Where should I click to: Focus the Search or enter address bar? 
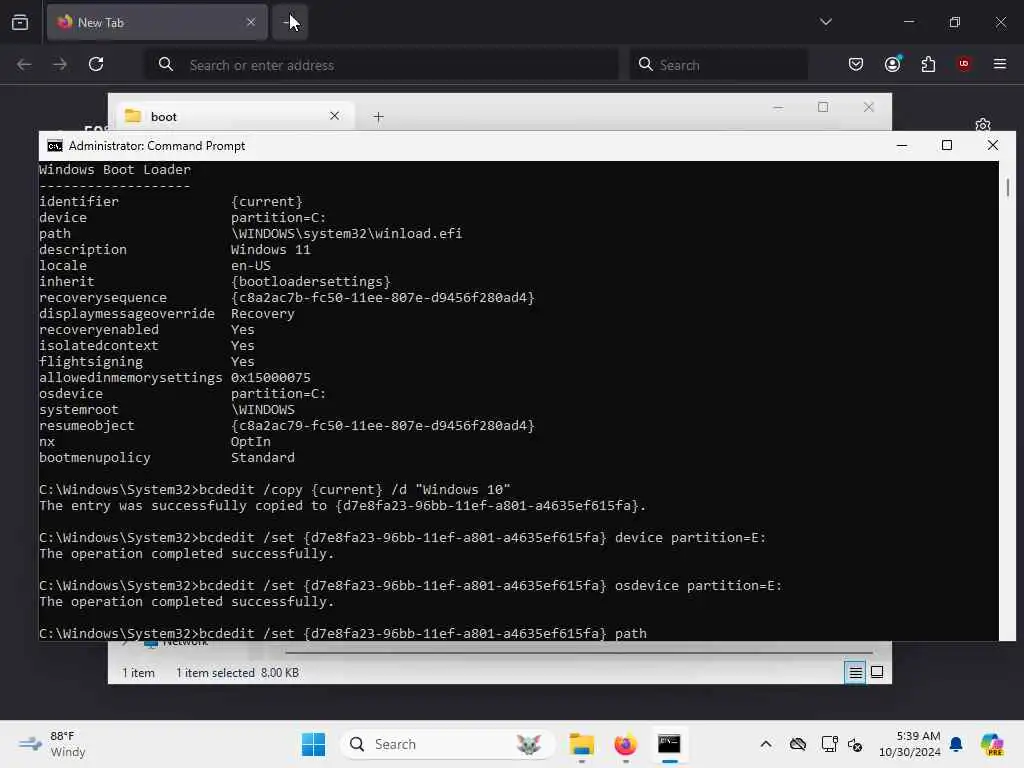click(382, 65)
